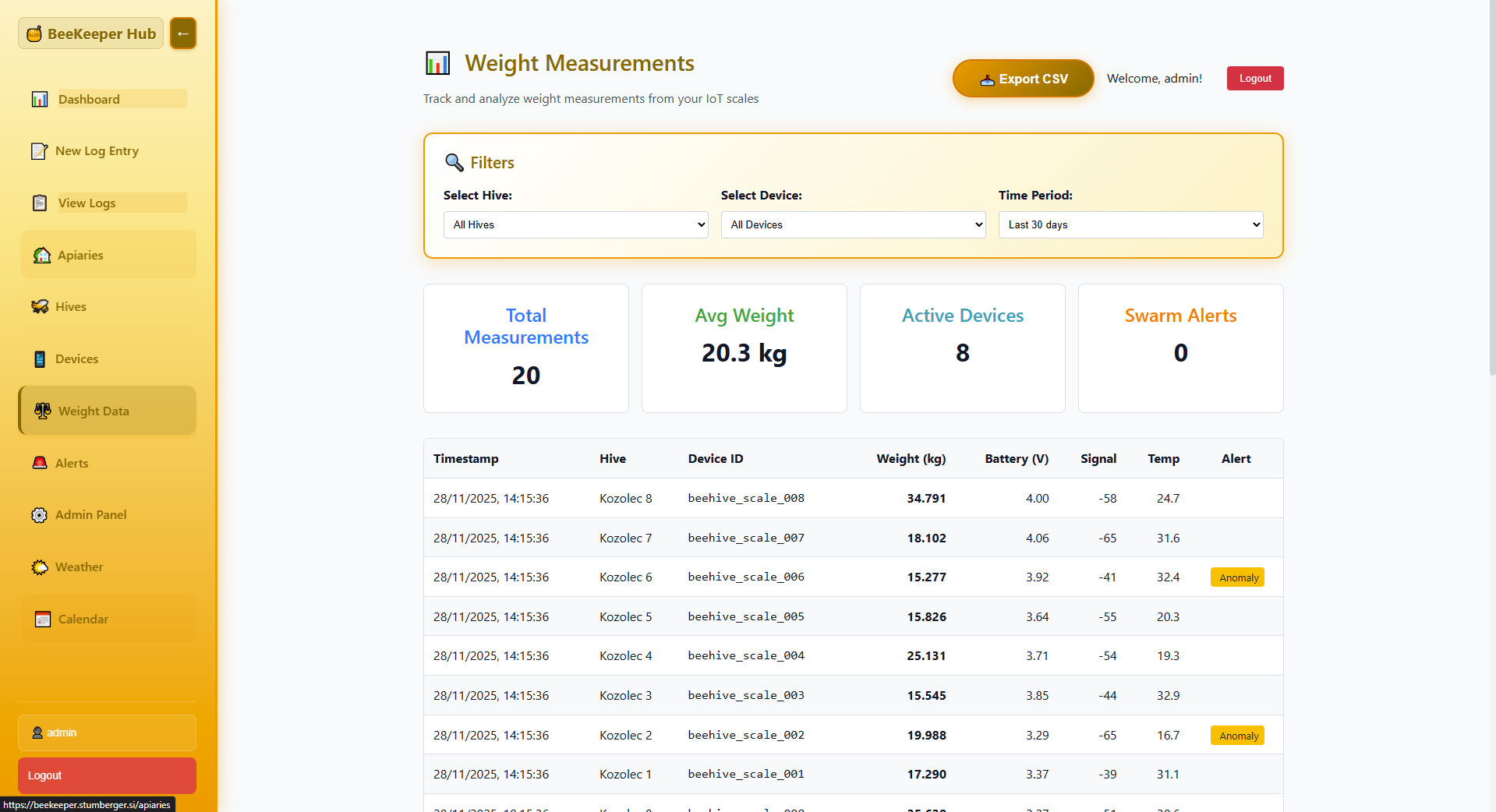Viewport: 1496px width, 812px height.
Task: Click Anomaly badge for Kozolec 2
Action: coord(1237,736)
